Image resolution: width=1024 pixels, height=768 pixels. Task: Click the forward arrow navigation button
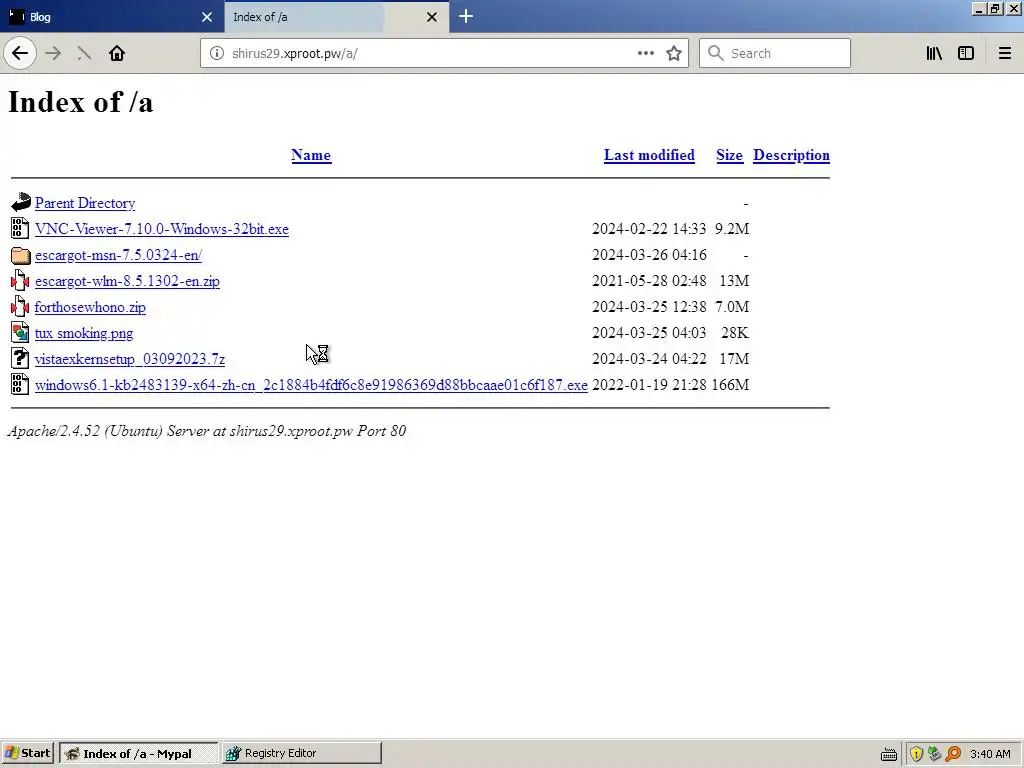pos(53,54)
